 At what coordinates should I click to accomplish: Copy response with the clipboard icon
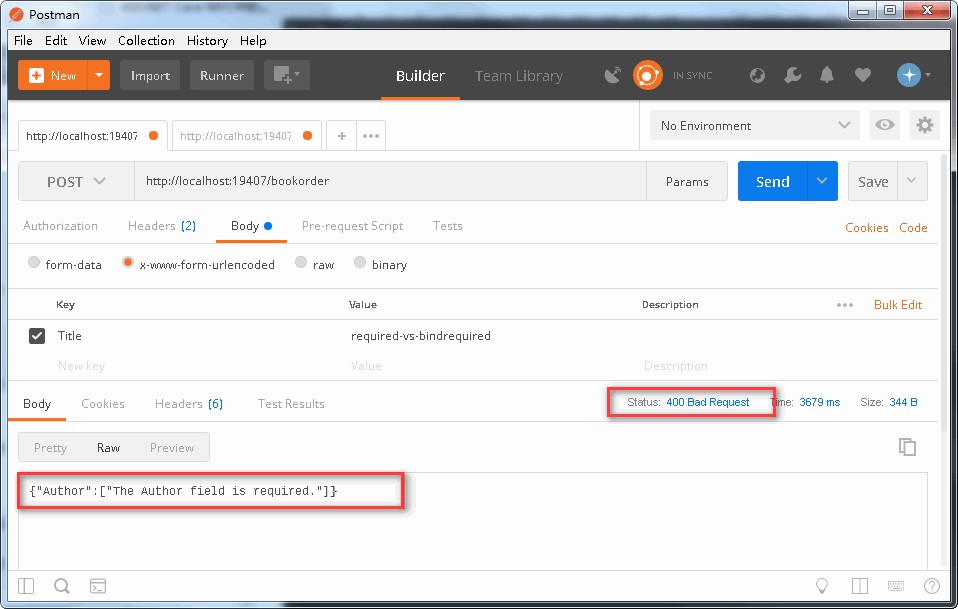coord(907,447)
